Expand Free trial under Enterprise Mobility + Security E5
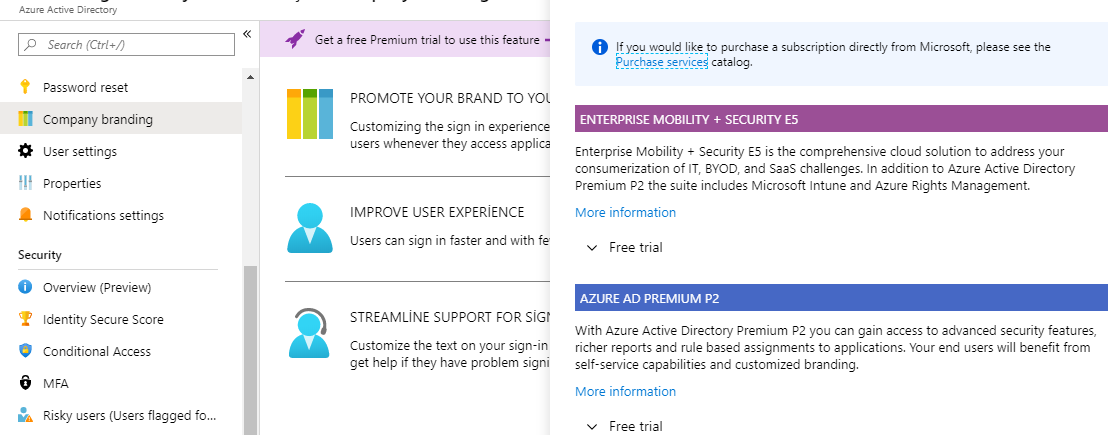 click(x=625, y=247)
